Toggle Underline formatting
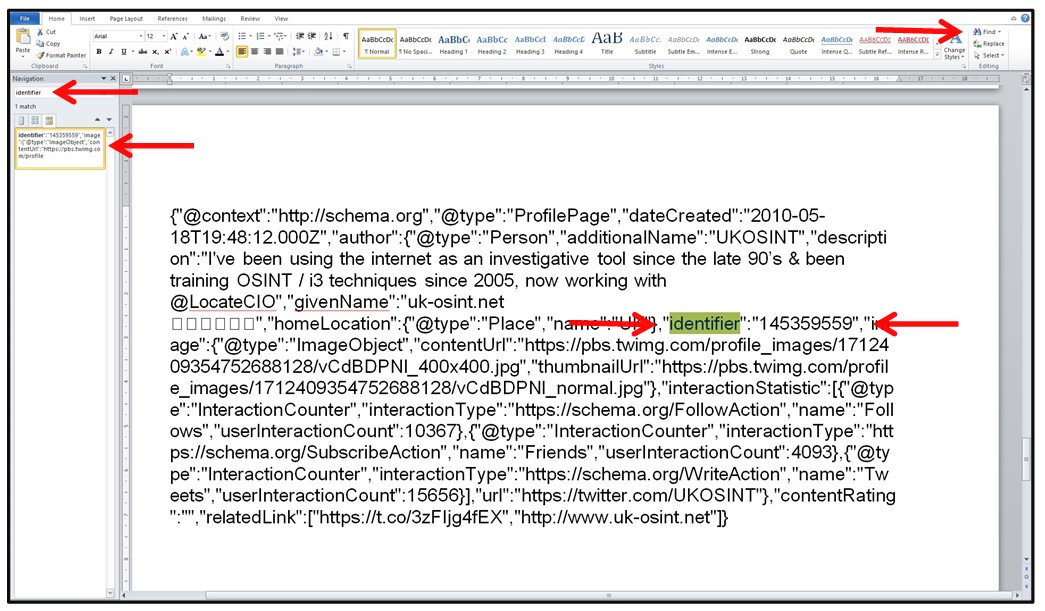Image resolution: width=1045 pixels, height=611 pixels. coord(123,51)
